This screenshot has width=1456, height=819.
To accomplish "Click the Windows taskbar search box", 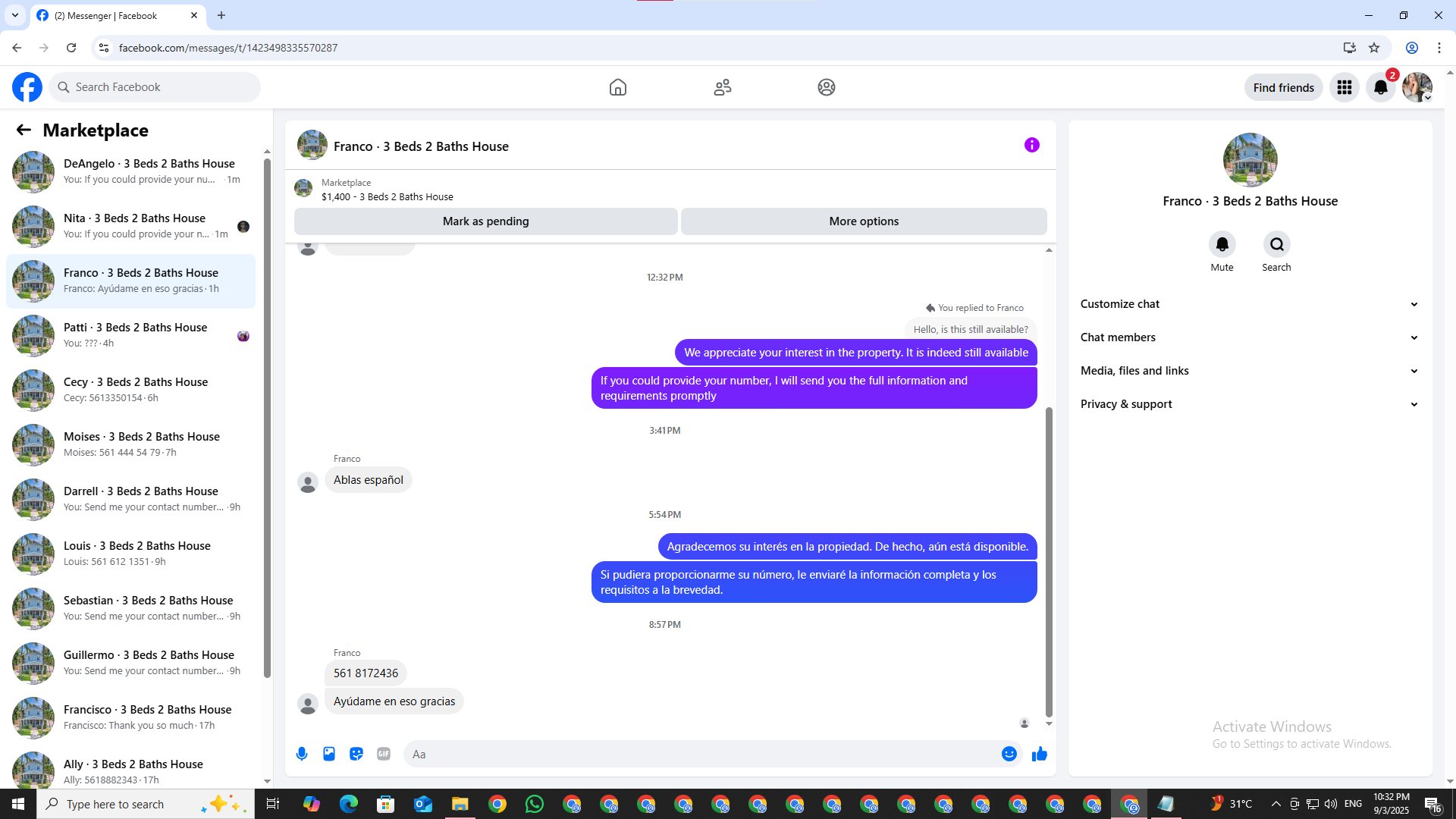I will [145, 804].
